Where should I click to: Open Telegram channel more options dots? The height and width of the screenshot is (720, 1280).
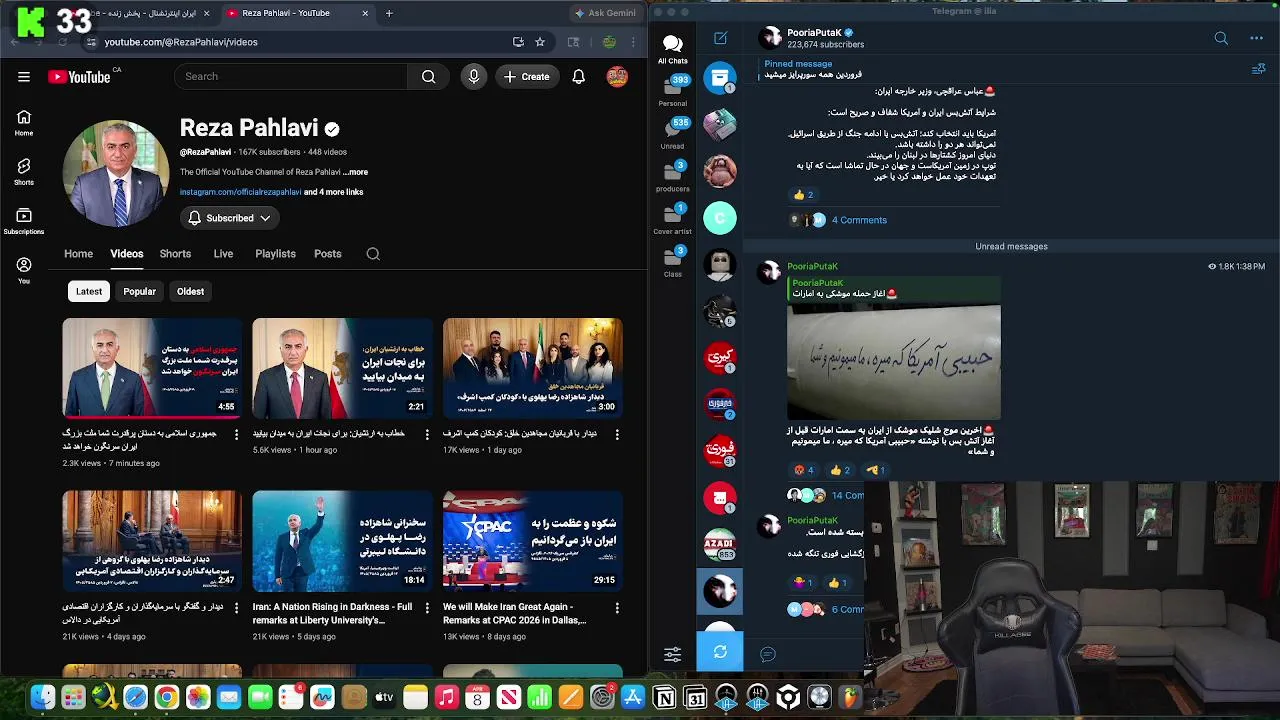pyautogui.click(x=1256, y=38)
